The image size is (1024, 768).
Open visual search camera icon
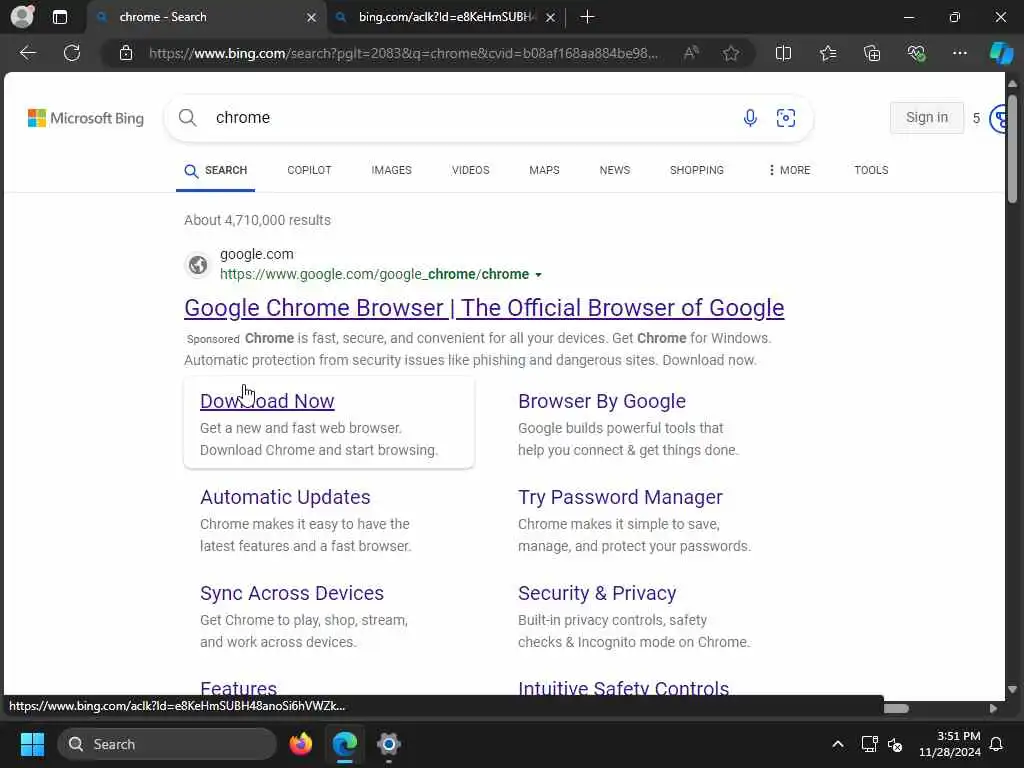pos(786,118)
